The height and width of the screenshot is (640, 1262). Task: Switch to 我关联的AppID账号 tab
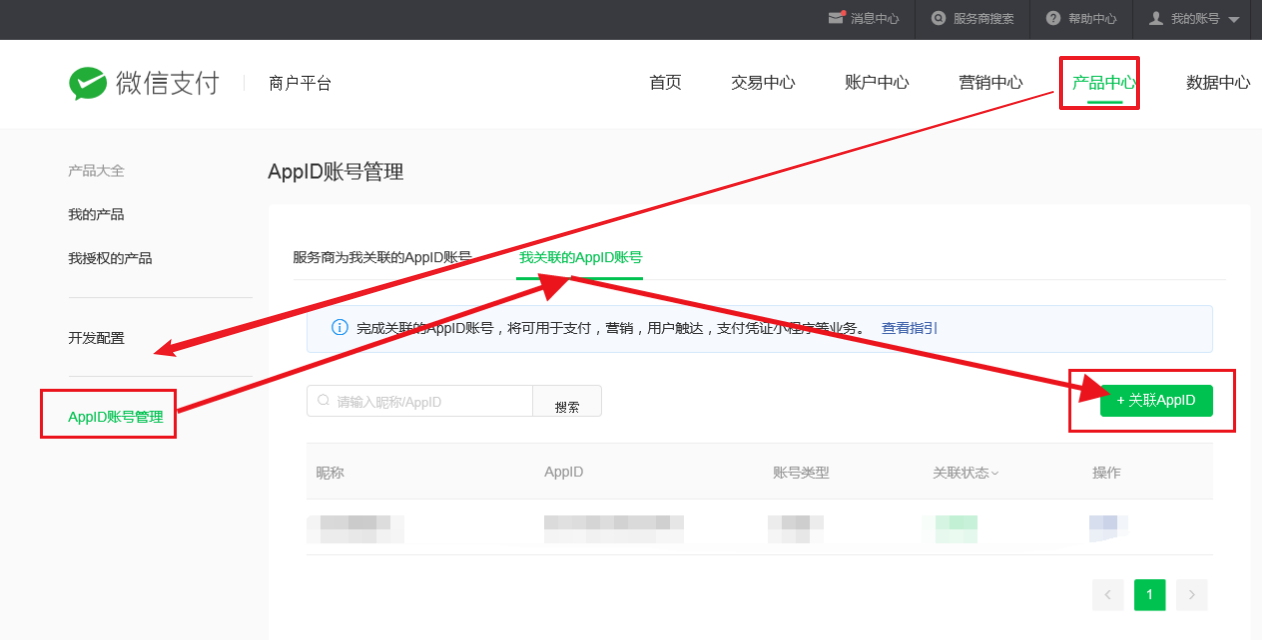coord(580,257)
